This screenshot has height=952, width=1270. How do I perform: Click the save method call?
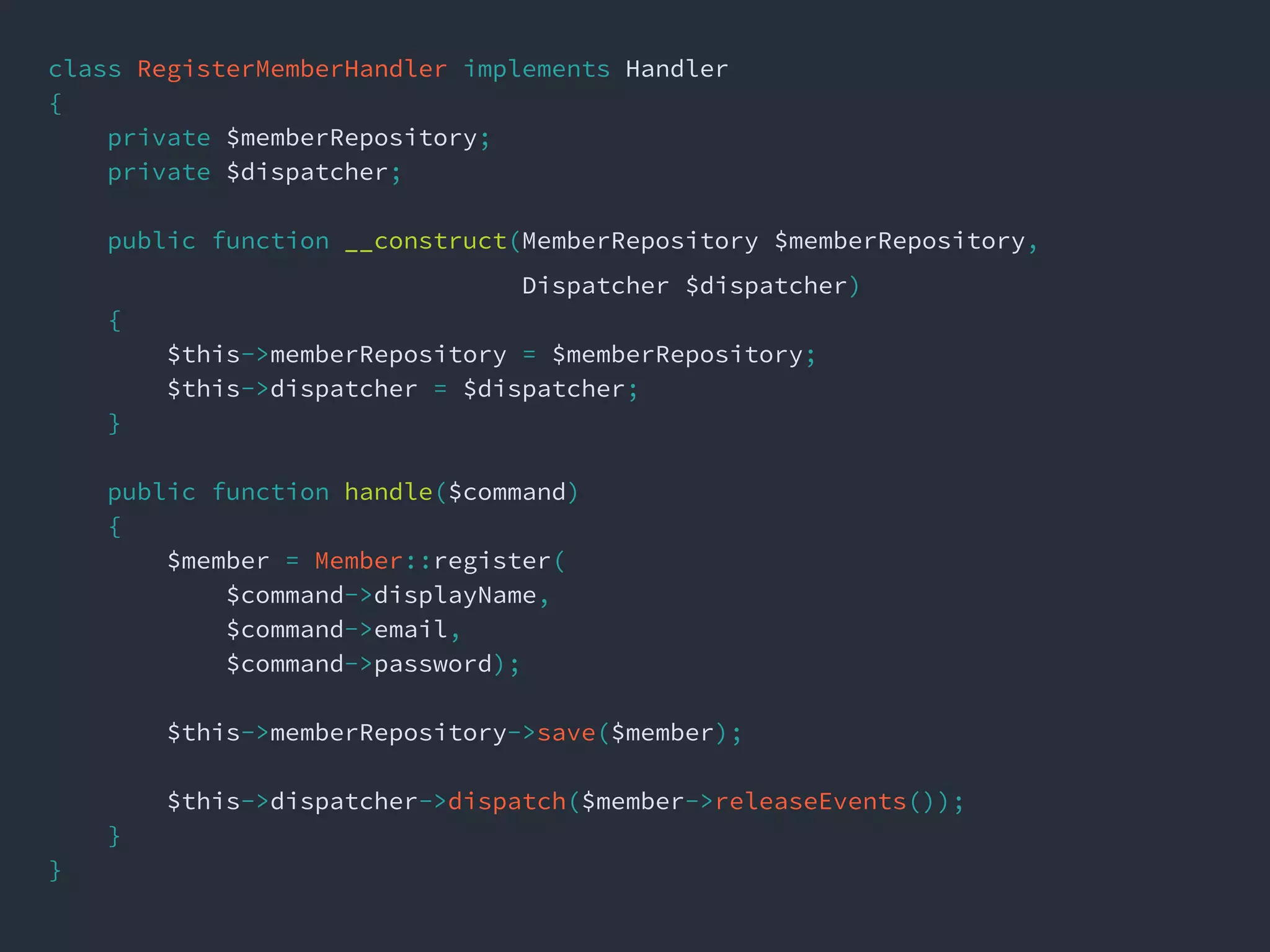pyautogui.click(x=566, y=733)
